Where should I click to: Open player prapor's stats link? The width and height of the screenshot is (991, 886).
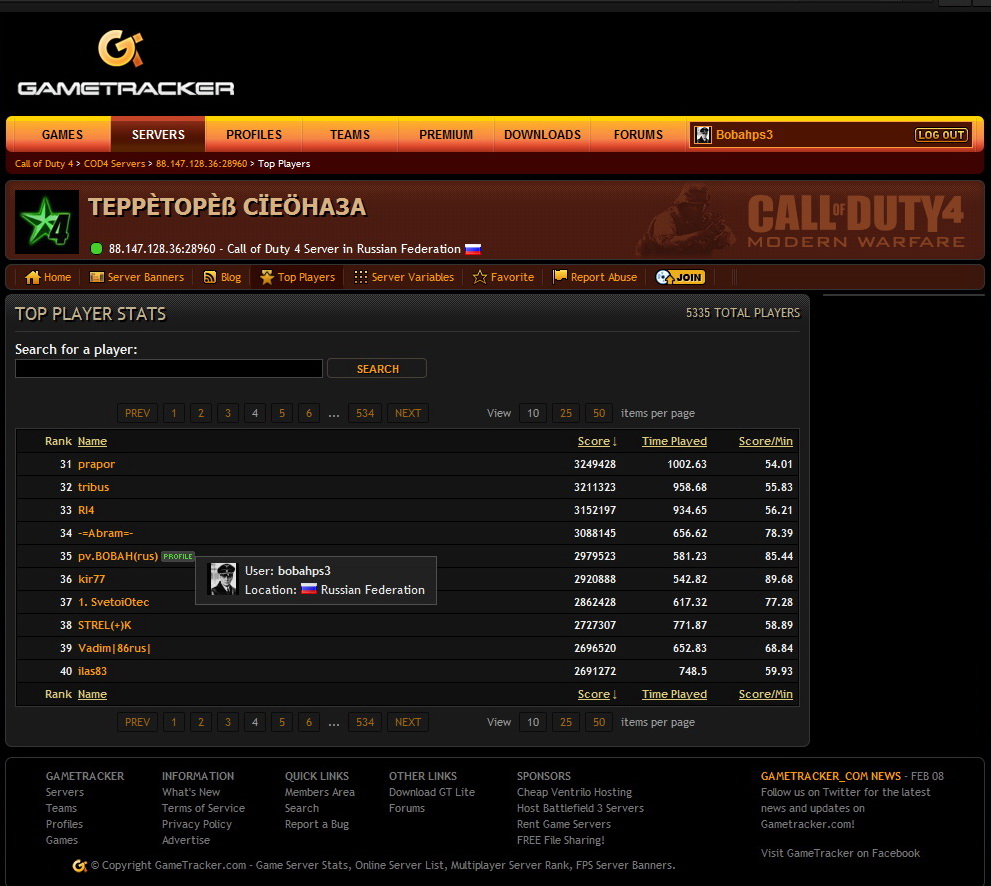[96, 464]
